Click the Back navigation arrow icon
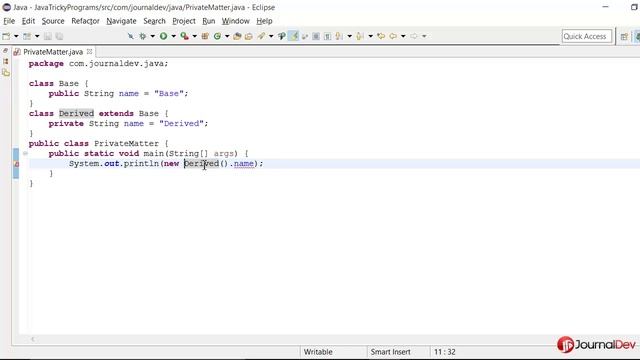Screen dimensions: 640x360 click(x=393, y=36)
